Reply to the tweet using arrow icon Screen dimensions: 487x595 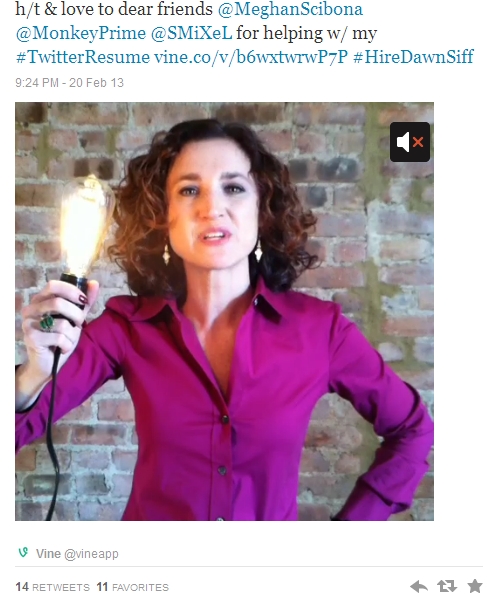coord(419,586)
